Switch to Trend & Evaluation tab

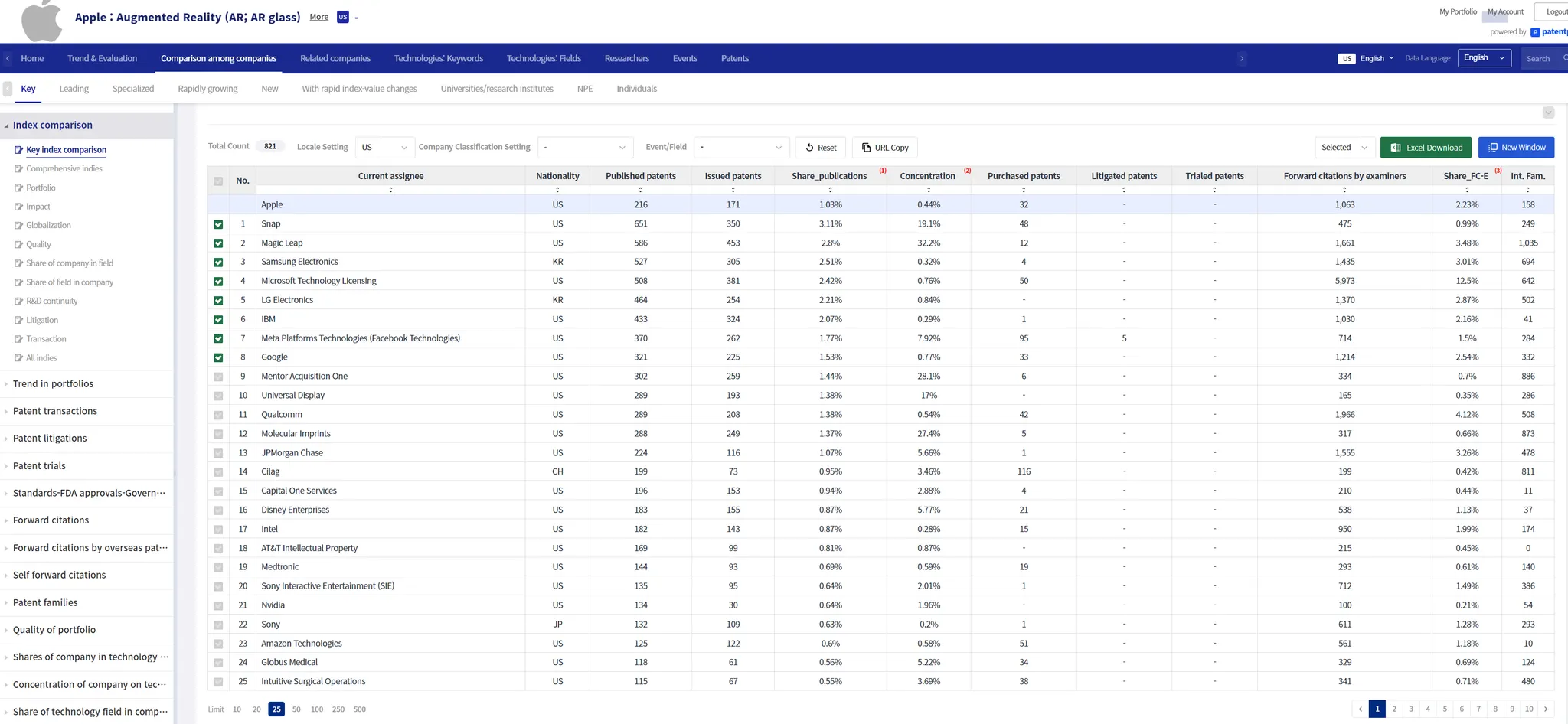pyautogui.click(x=102, y=58)
